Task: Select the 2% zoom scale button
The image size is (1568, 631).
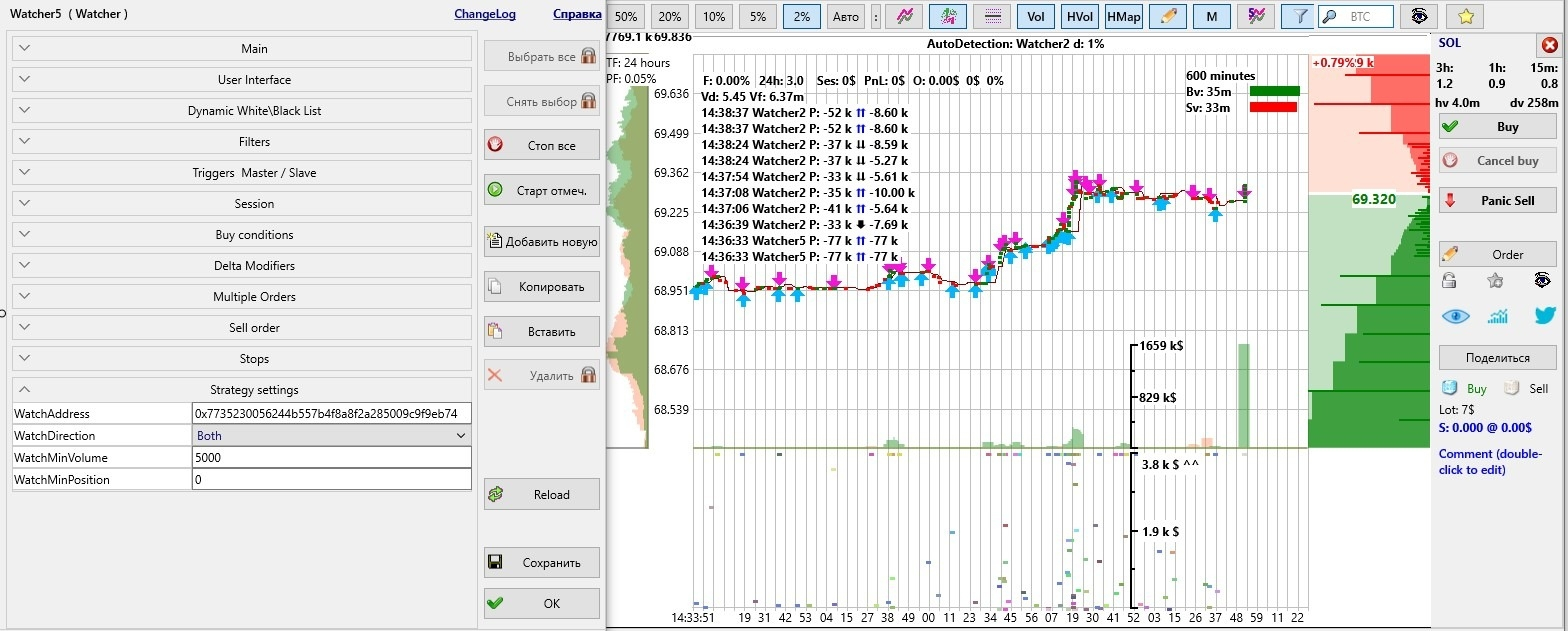Action: [802, 16]
